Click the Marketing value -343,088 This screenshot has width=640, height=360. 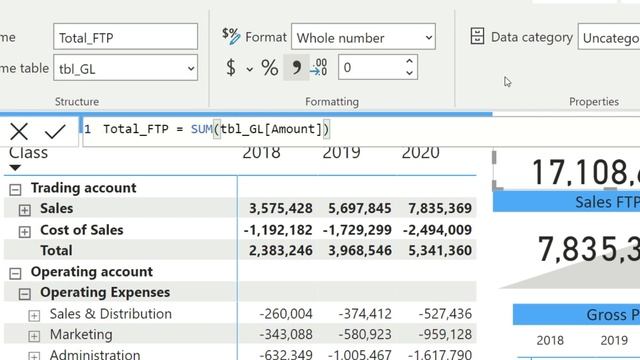coord(286,335)
